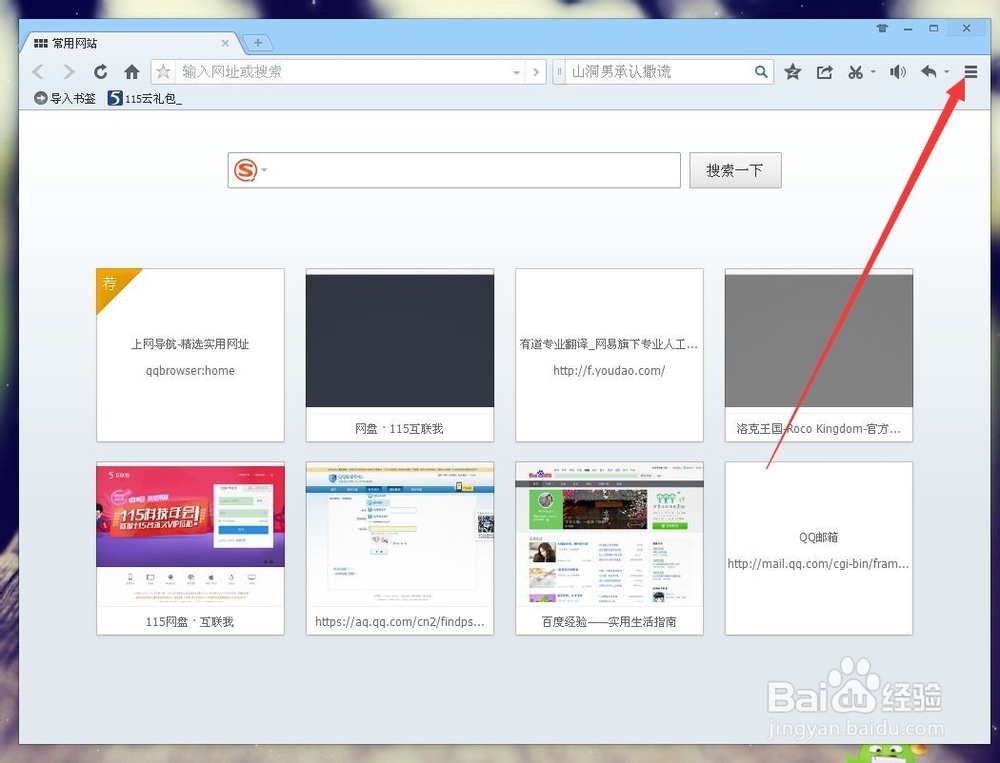Click the 搜索一下 button
1000x763 pixels.
[735, 170]
